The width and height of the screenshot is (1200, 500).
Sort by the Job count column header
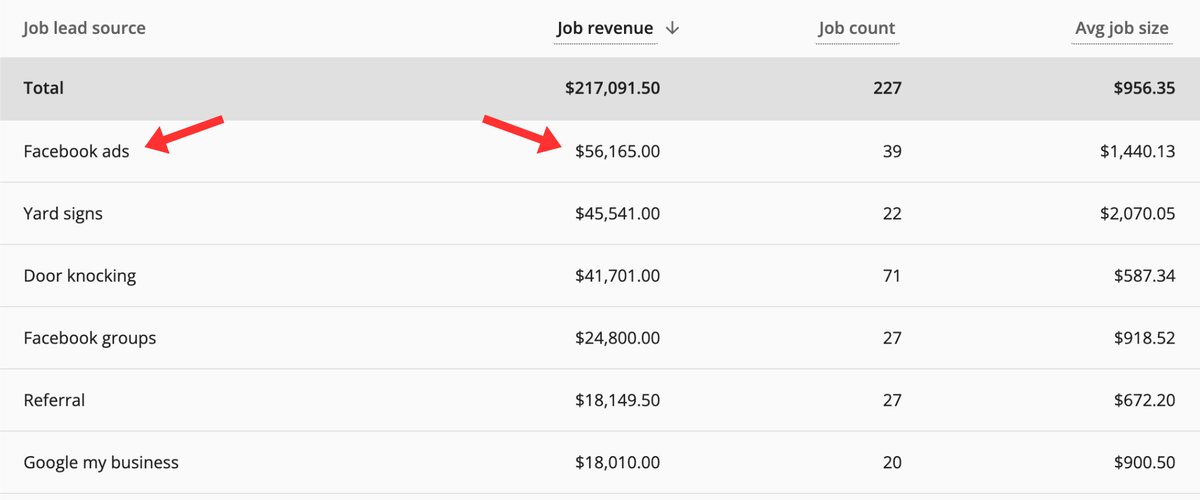(857, 28)
